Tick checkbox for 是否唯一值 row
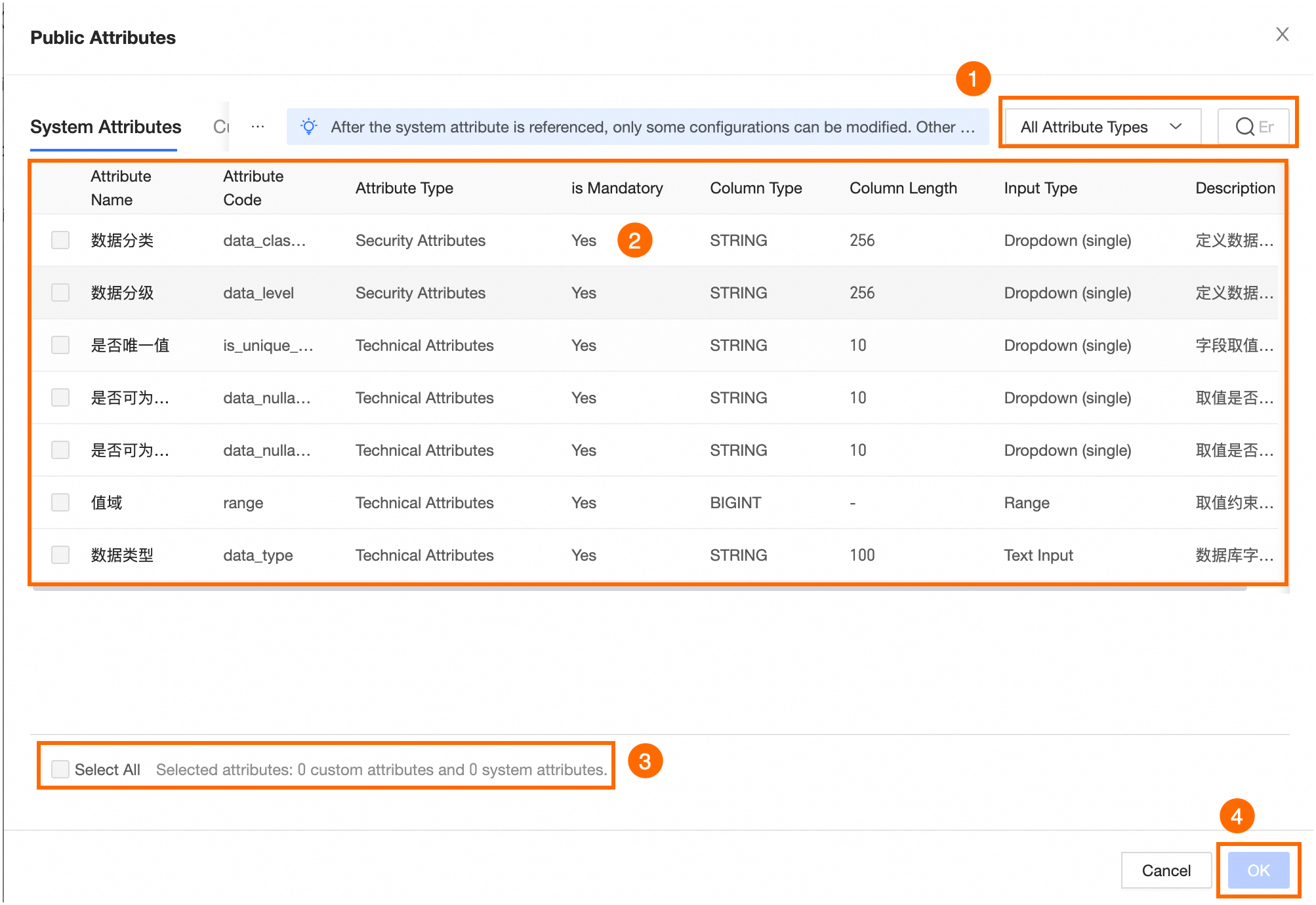 coord(60,345)
